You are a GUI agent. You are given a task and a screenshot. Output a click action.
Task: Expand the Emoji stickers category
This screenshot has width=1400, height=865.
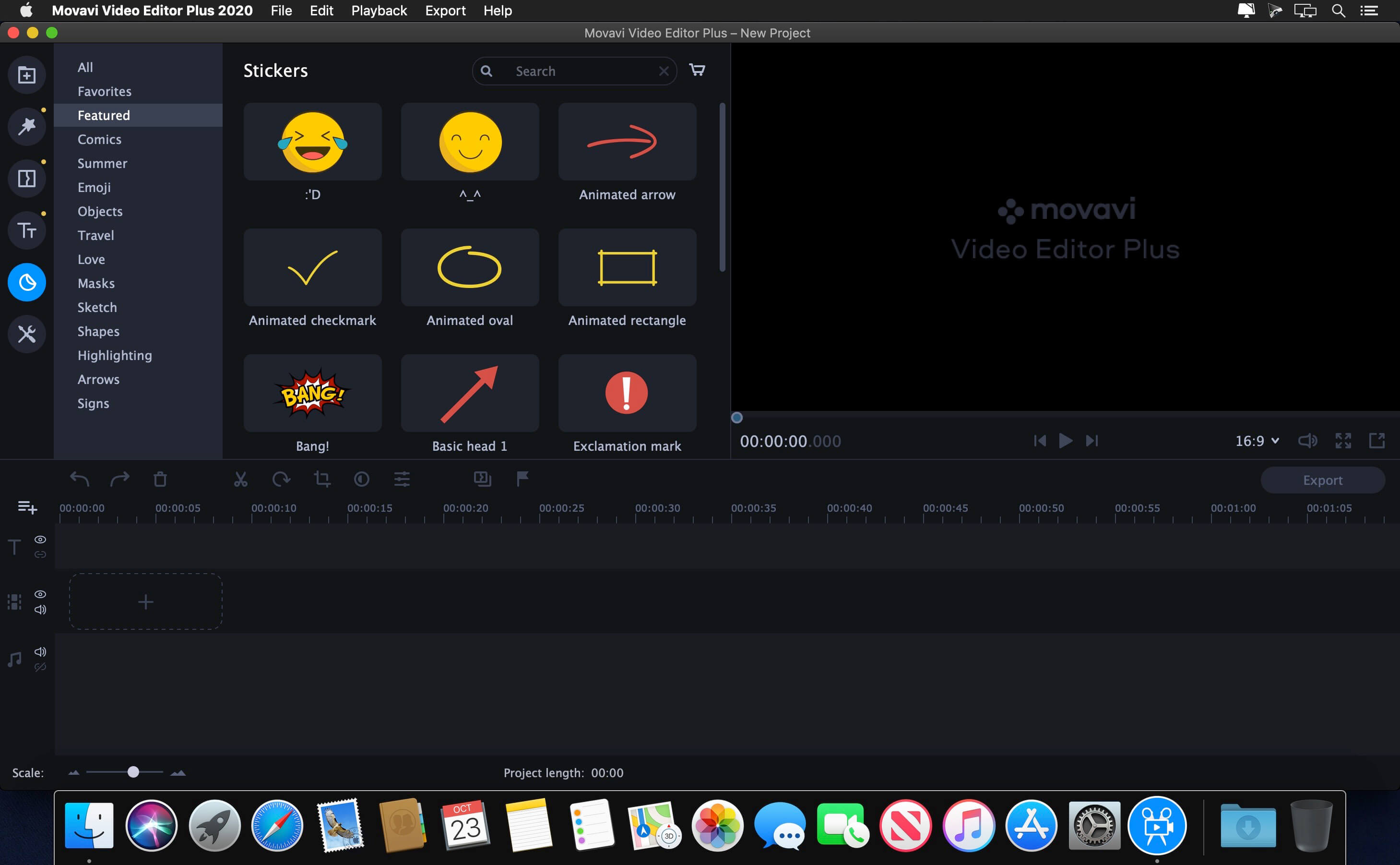point(94,187)
